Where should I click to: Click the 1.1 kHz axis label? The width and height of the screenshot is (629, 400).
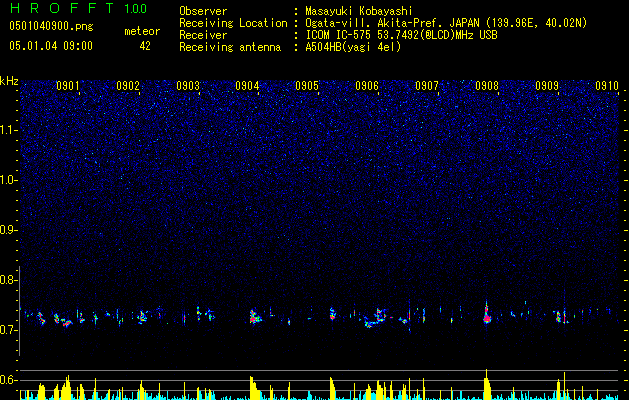pyautogui.click(x=9, y=130)
